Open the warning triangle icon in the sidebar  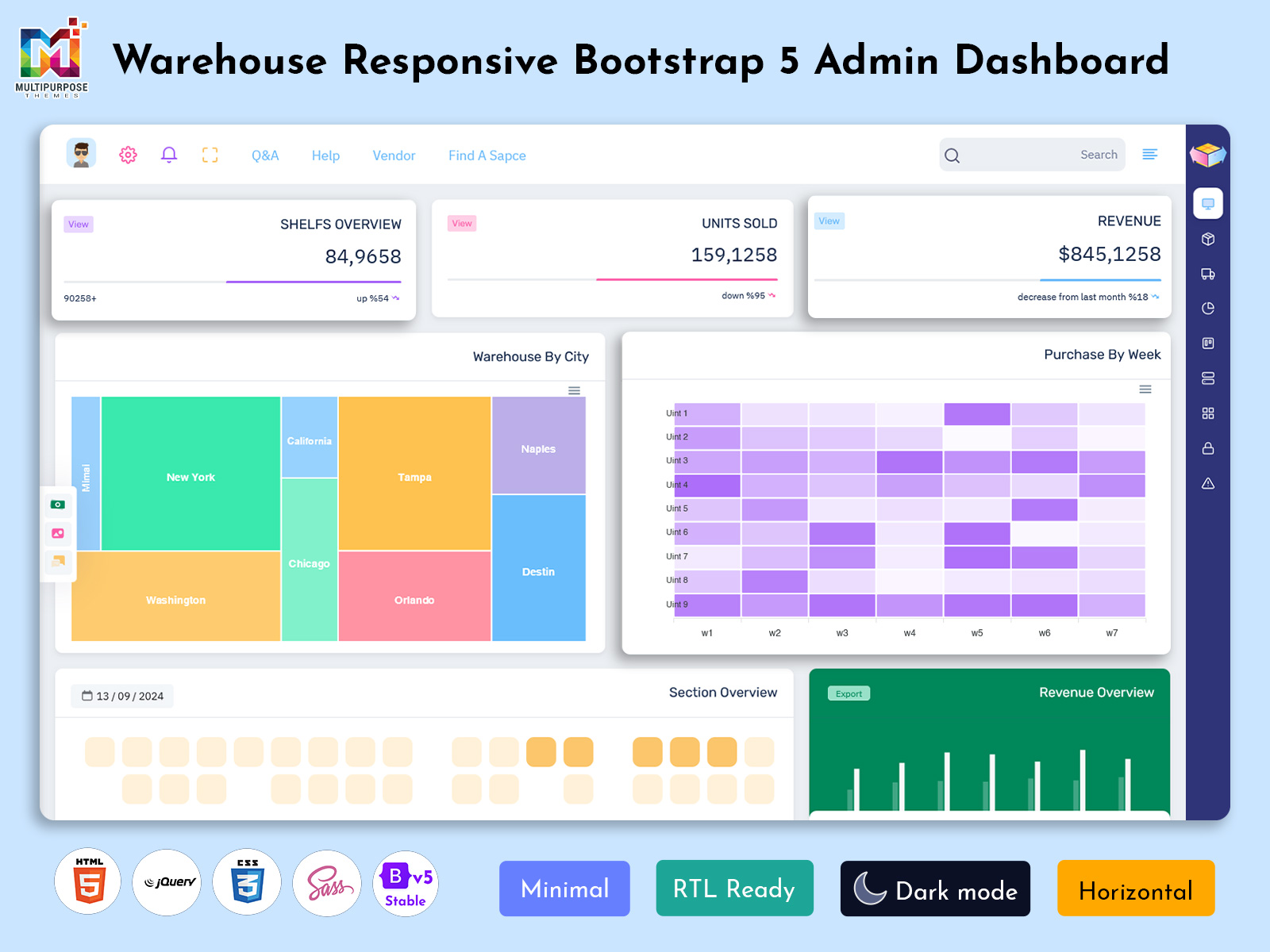(x=1208, y=482)
